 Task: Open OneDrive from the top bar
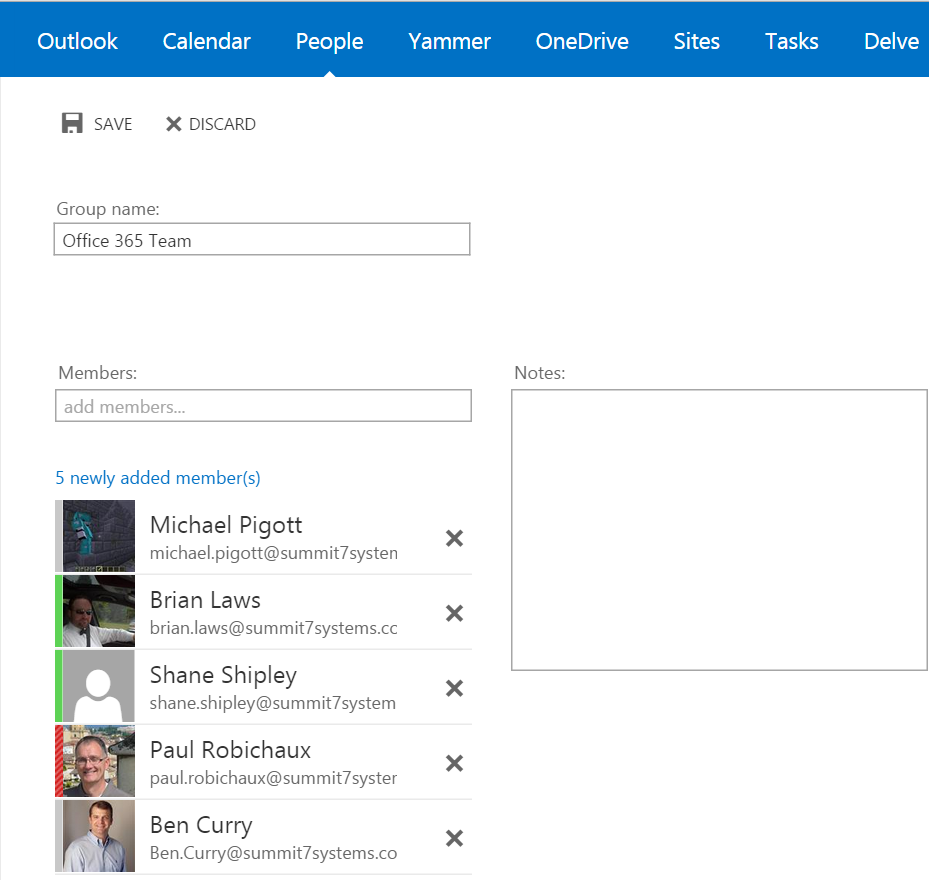(581, 41)
